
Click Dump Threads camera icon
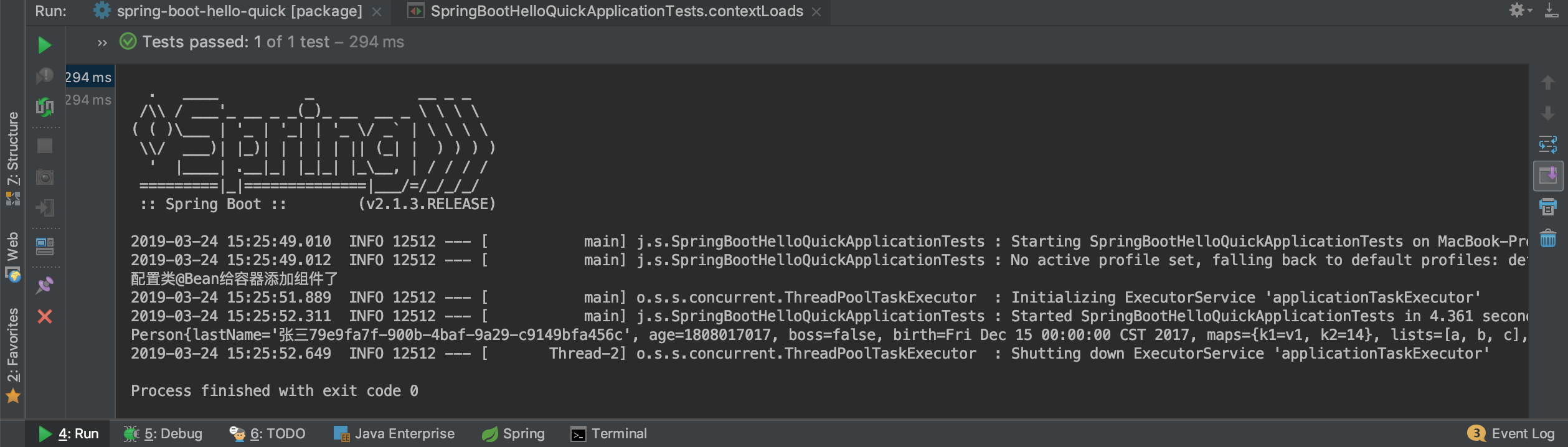45,177
